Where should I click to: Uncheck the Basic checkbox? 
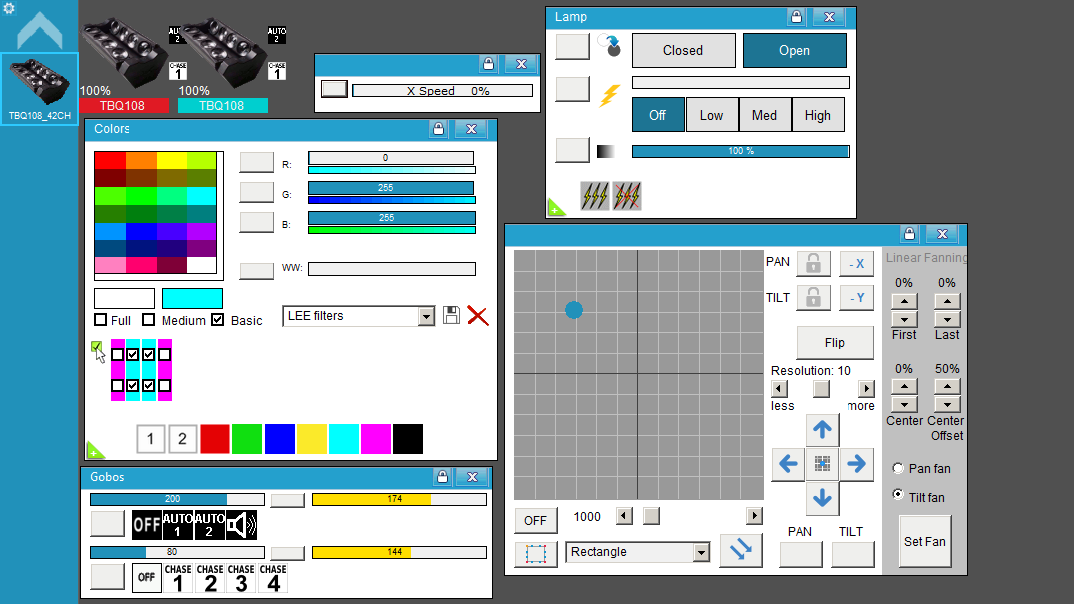click(218, 320)
